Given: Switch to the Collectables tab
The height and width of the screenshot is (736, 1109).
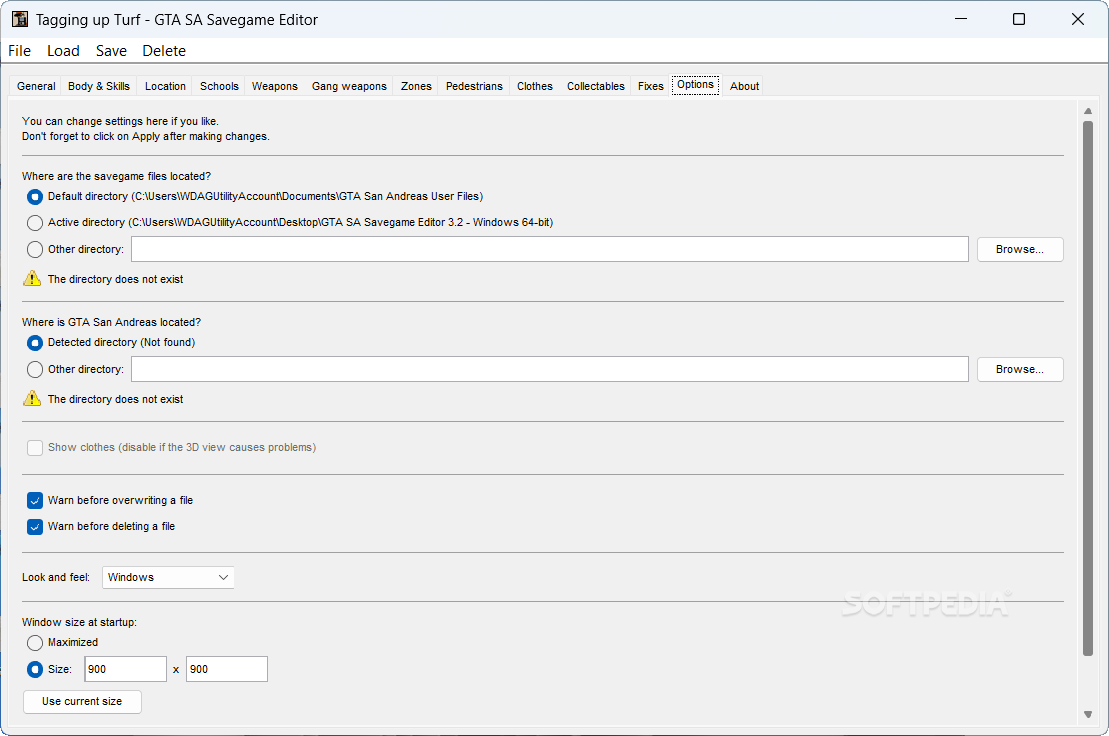Looking at the screenshot, I should [596, 86].
